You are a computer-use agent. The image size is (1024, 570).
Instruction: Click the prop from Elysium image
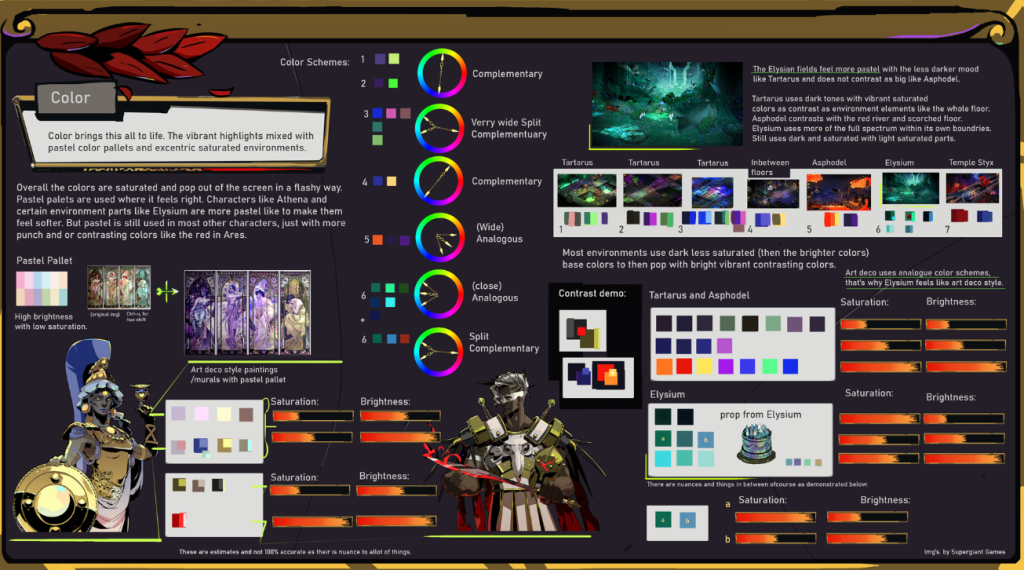pos(756,443)
